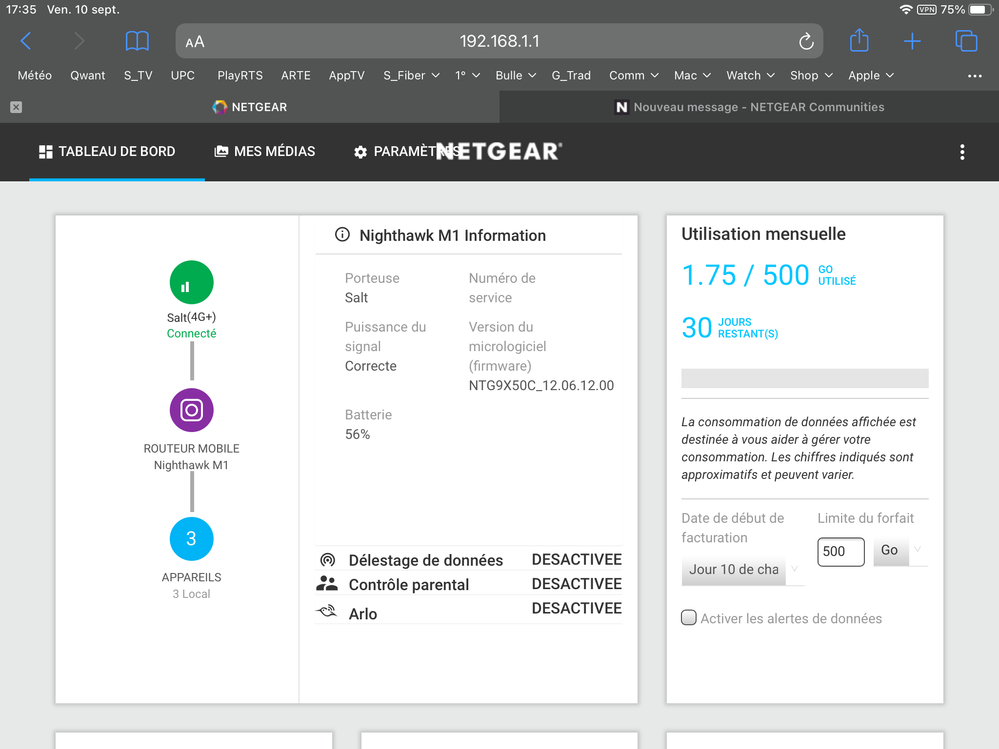The image size is (999, 749).
Task: Open the Safari share sheet icon
Action: [859, 40]
